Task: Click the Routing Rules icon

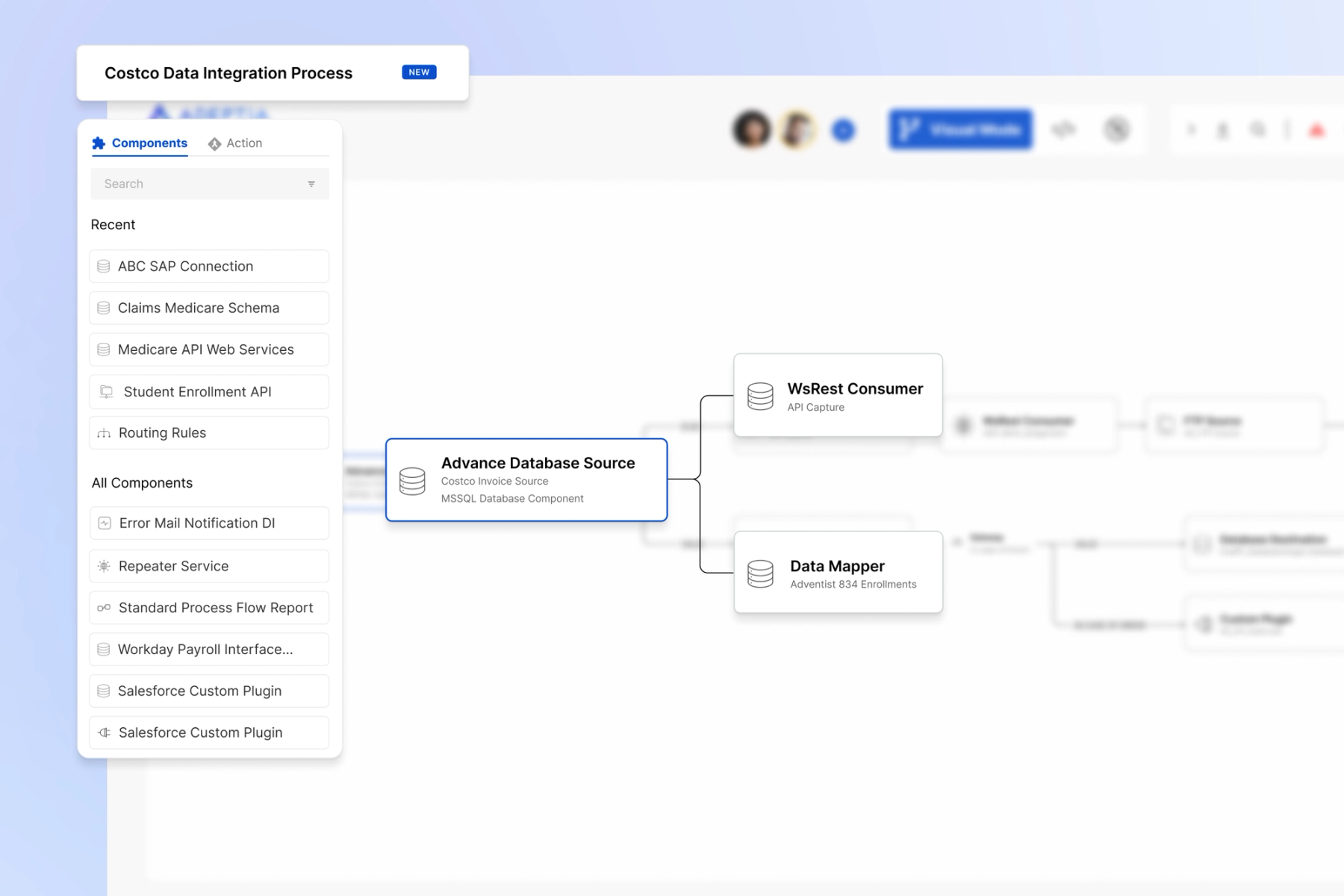Action: pos(104,433)
